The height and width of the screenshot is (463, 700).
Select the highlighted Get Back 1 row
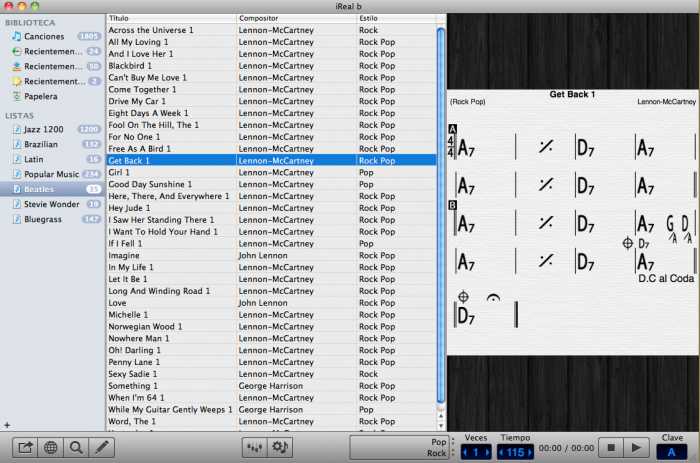click(x=271, y=160)
